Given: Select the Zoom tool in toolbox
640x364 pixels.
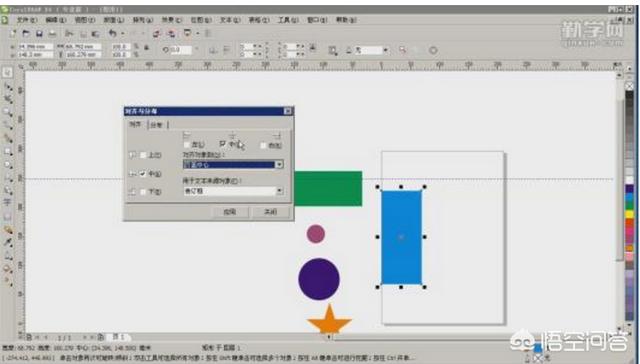Looking at the screenshot, I should click(7, 112).
